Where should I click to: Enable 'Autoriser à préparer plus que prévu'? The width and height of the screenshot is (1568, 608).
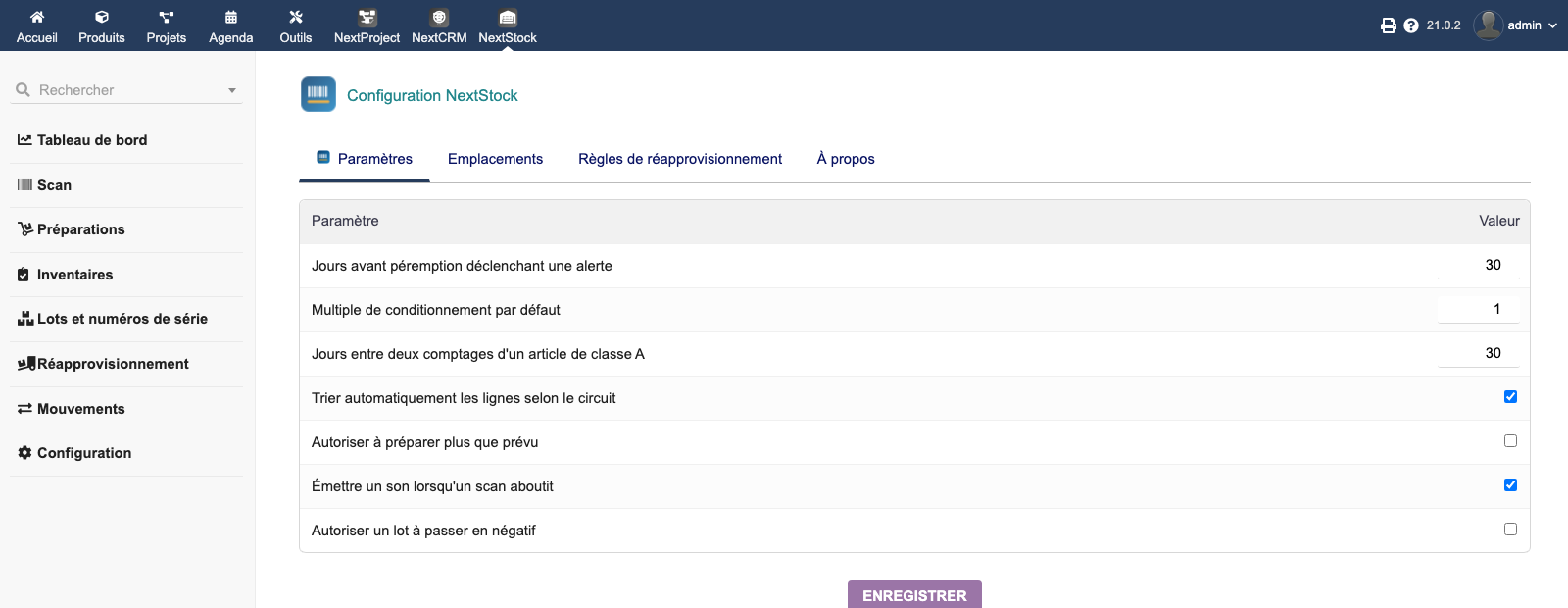click(x=1510, y=441)
